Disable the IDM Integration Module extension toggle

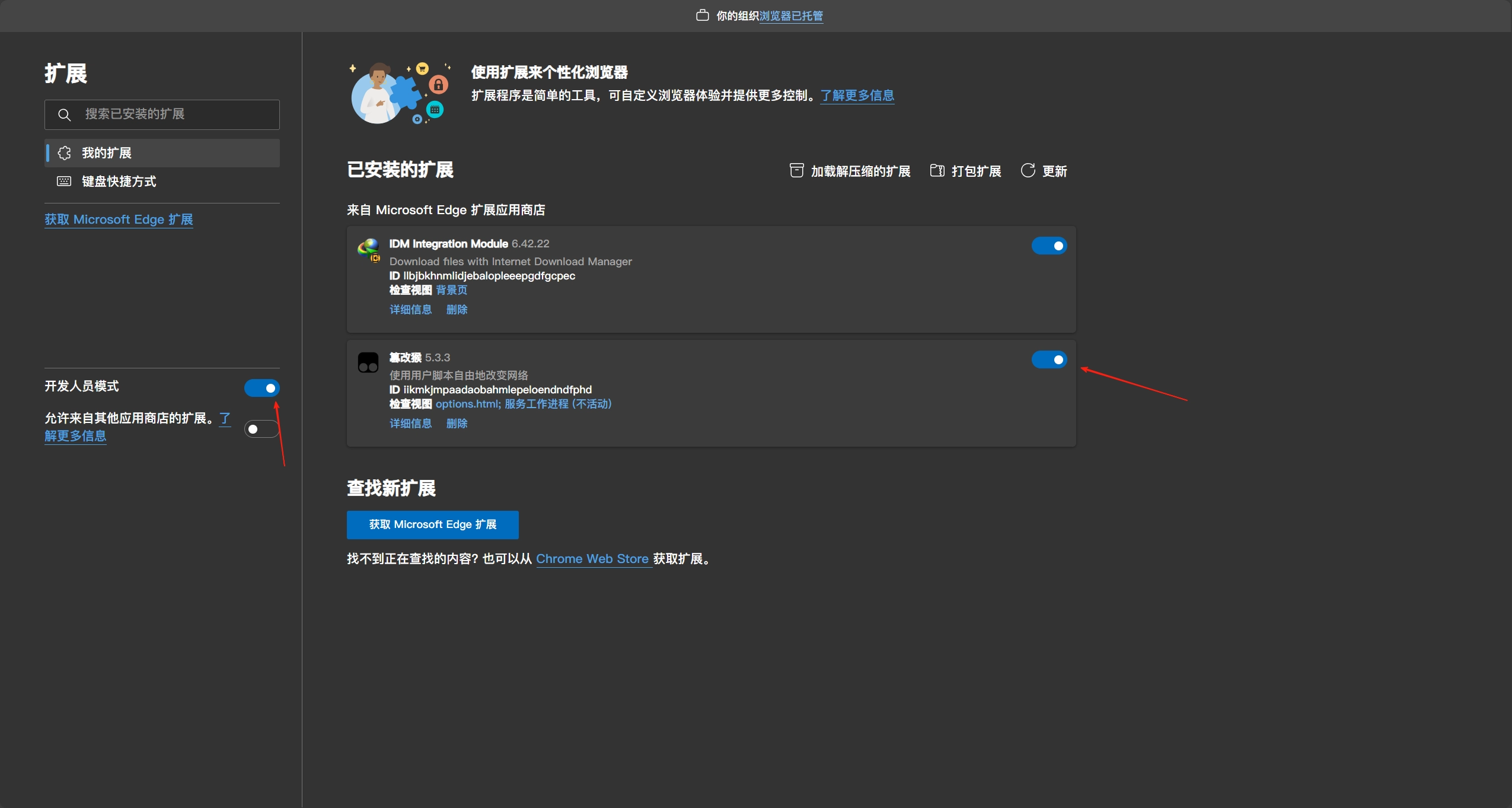click(x=1049, y=246)
